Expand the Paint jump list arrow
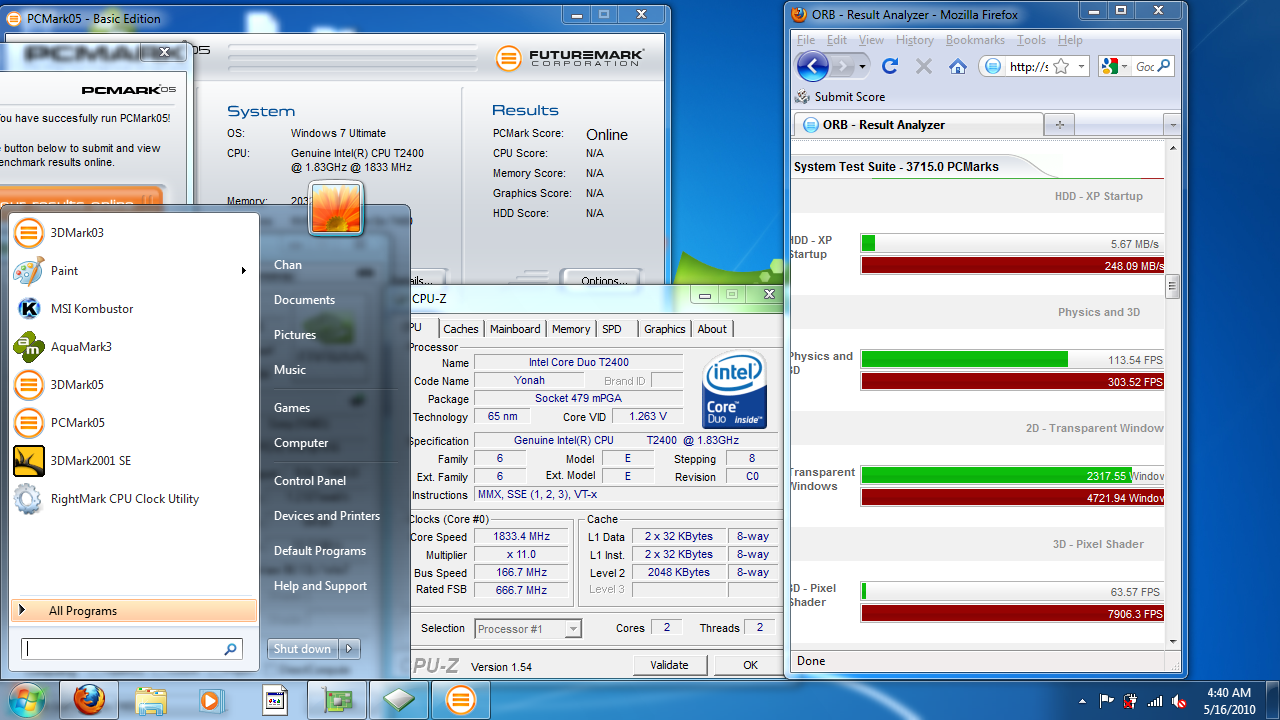The image size is (1280, 720). click(x=244, y=271)
